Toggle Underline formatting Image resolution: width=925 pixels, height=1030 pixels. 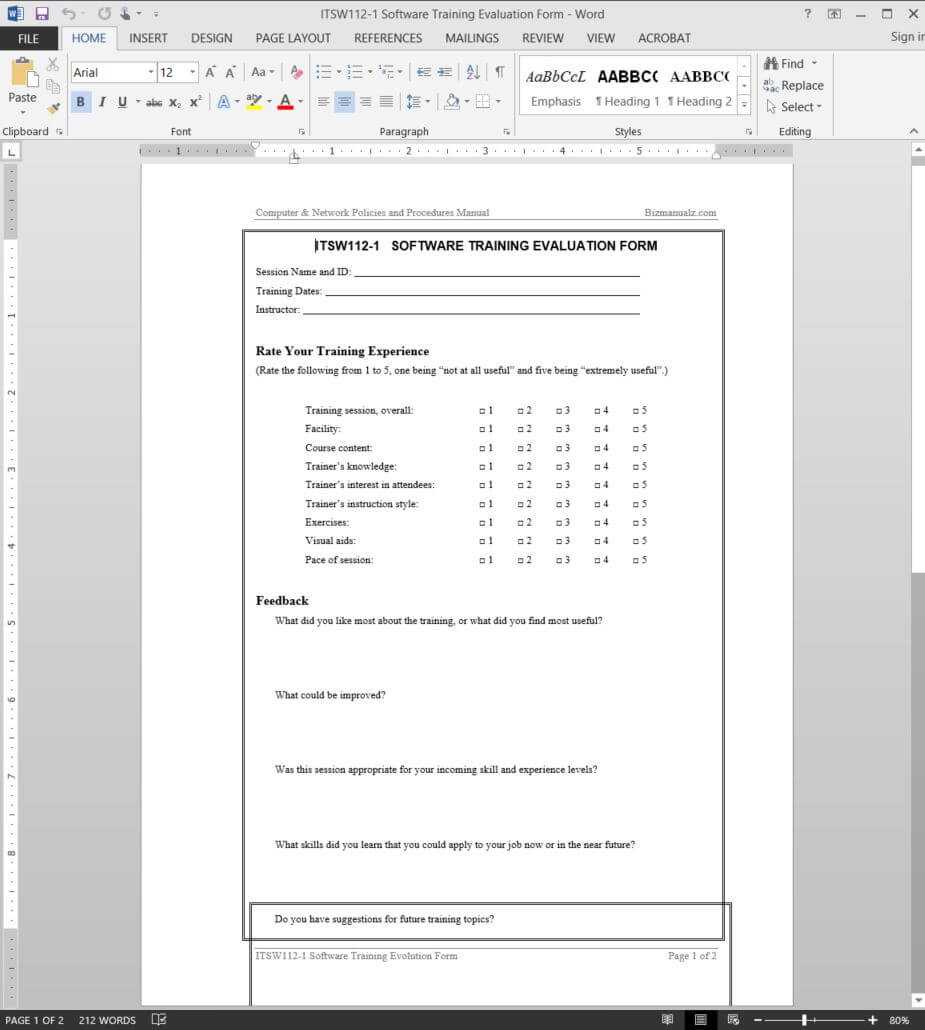tap(122, 102)
